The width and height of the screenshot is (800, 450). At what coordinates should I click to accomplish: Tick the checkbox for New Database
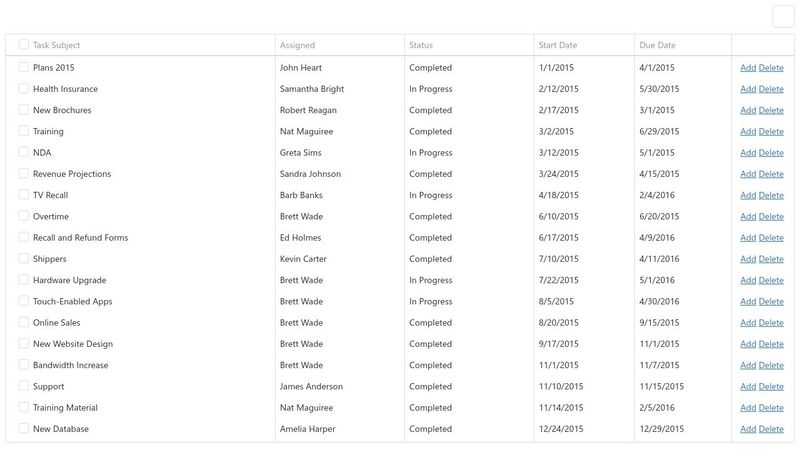coord(24,429)
